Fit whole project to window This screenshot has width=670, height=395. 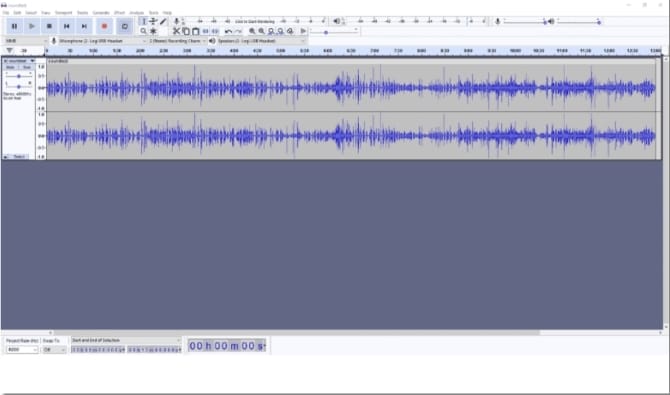point(280,31)
